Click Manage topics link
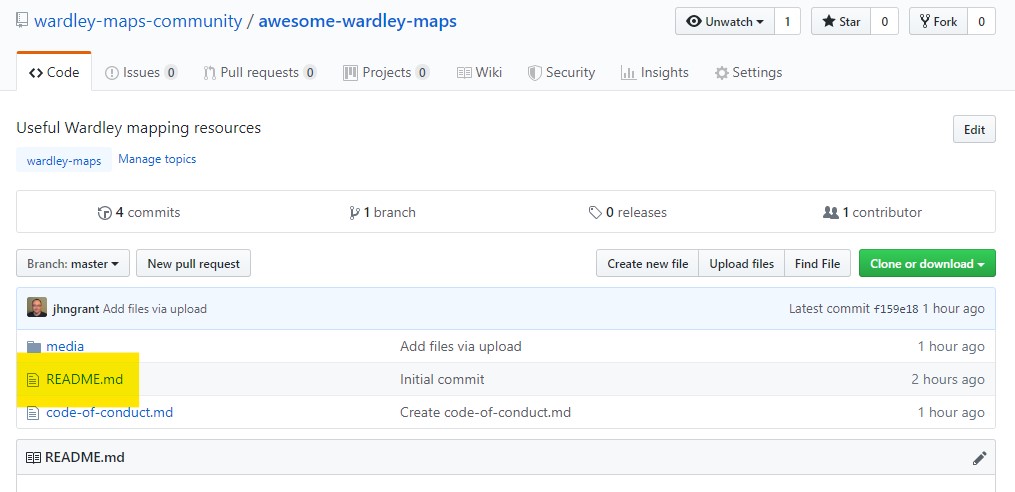This screenshot has width=1015, height=492. coord(157,159)
